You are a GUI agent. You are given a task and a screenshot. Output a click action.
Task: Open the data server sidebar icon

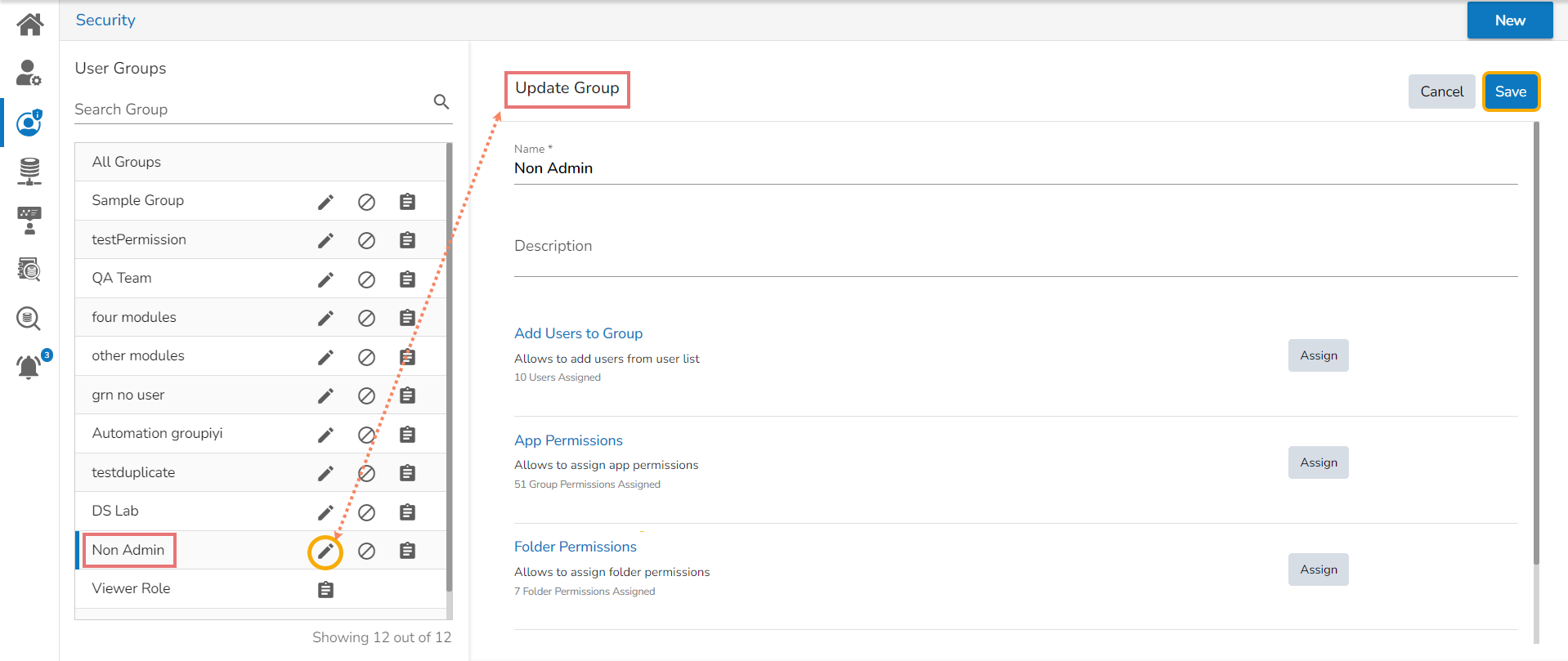(29, 171)
